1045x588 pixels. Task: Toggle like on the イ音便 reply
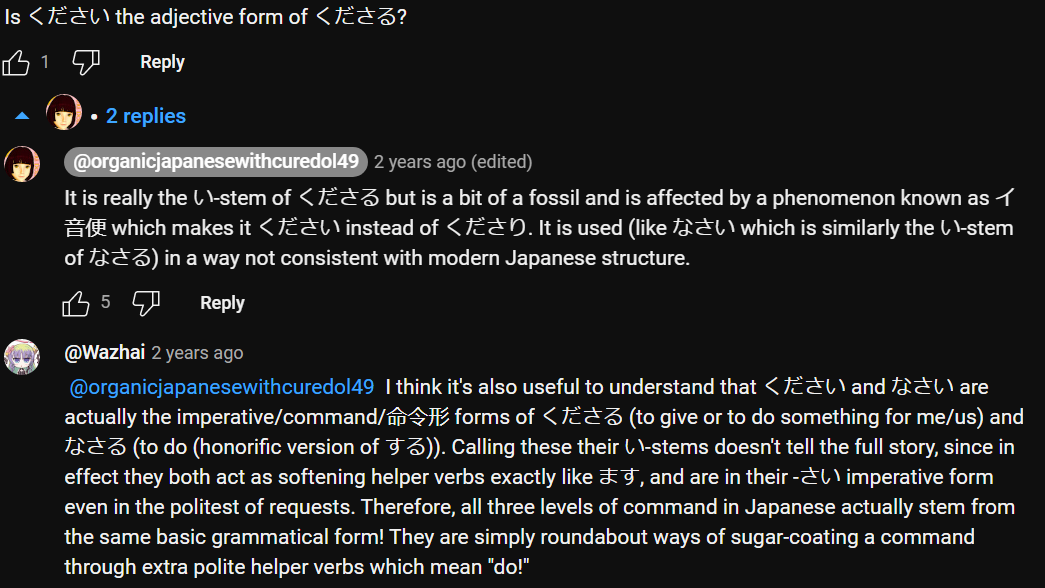[76, 303]
